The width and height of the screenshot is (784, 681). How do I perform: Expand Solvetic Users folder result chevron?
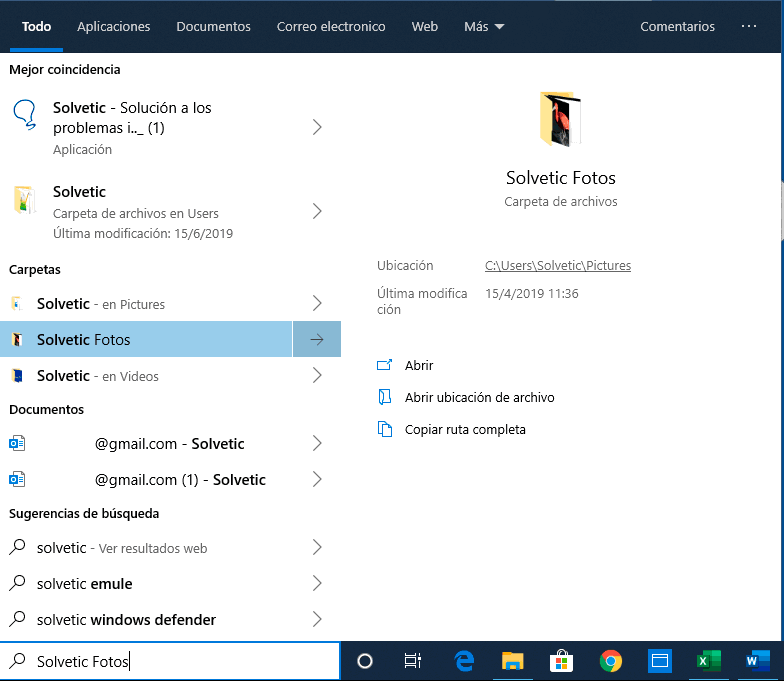[x=317, y=211]
